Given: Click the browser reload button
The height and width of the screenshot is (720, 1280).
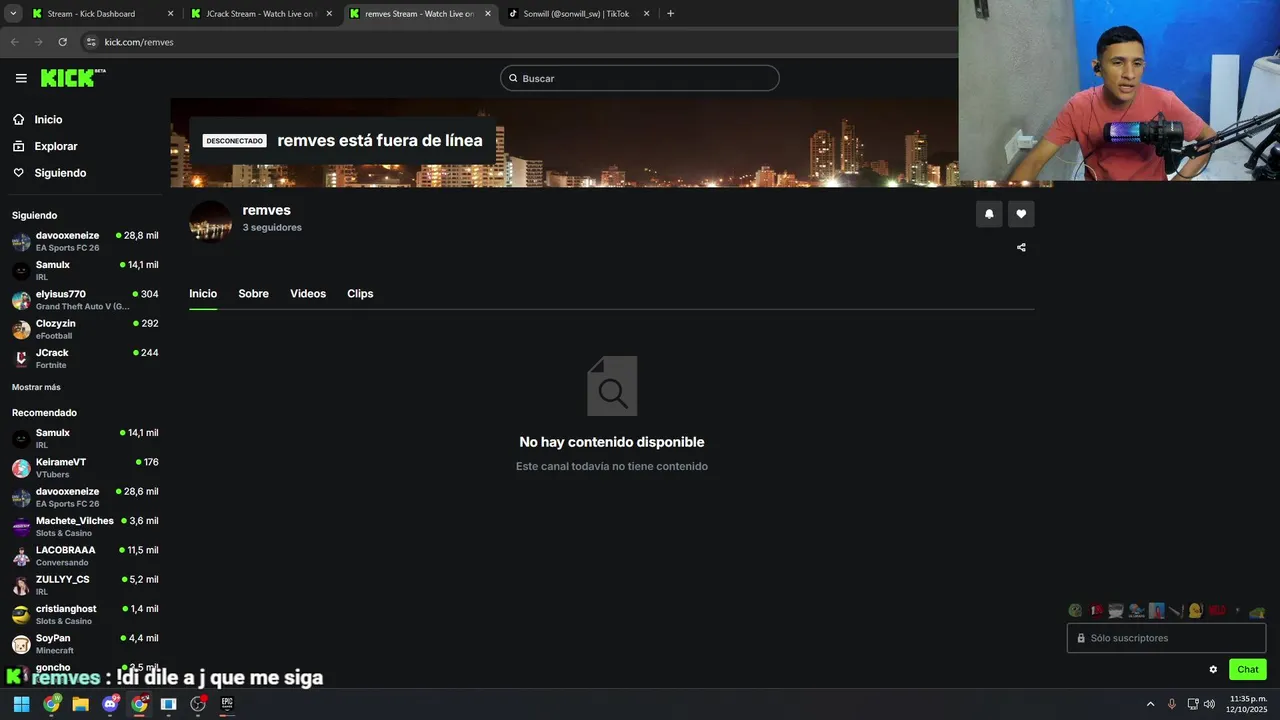Looking at the screenshot, I should click(62, 42).
